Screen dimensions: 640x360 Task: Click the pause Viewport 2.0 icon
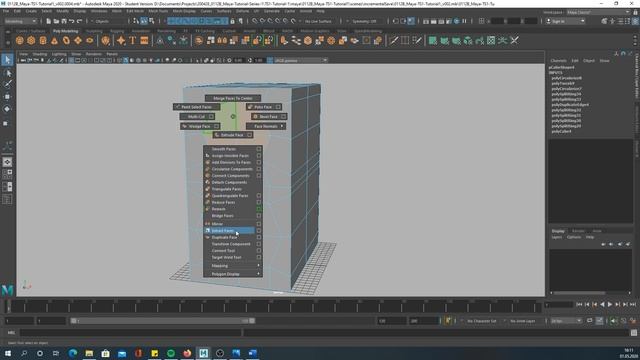click(x=464, y=21)
